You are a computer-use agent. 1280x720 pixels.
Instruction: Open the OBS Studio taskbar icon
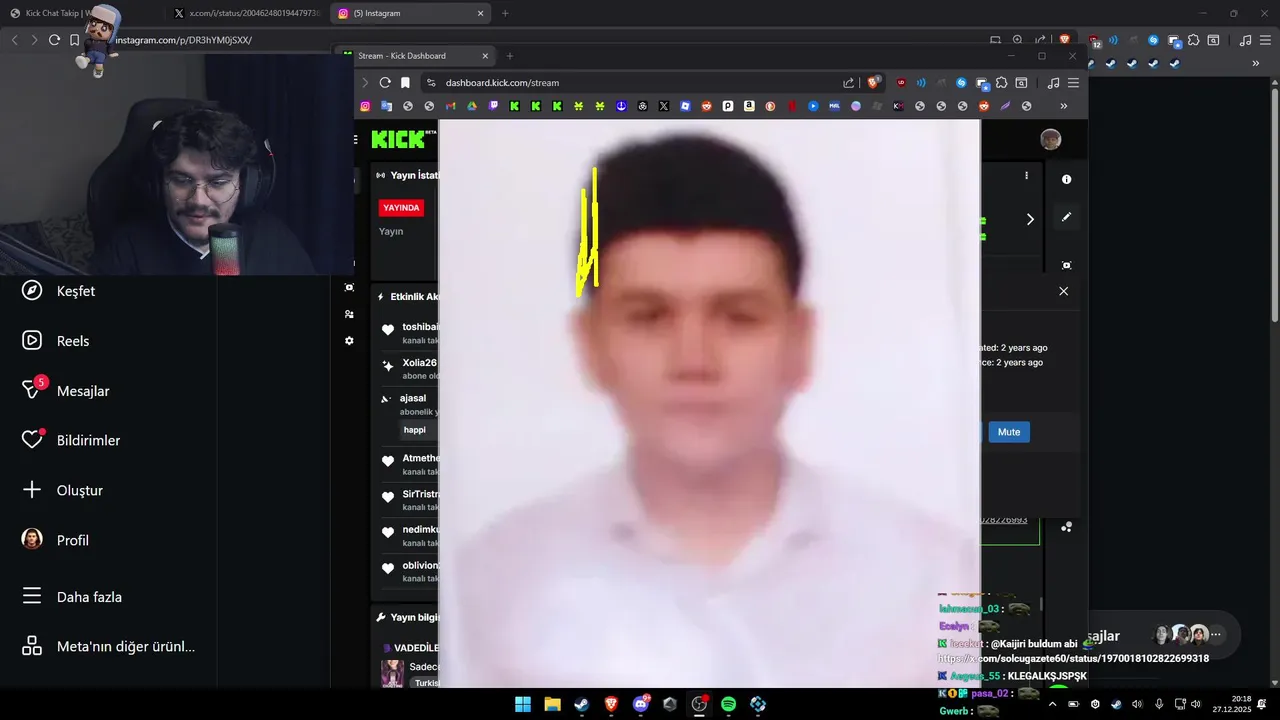700,704
